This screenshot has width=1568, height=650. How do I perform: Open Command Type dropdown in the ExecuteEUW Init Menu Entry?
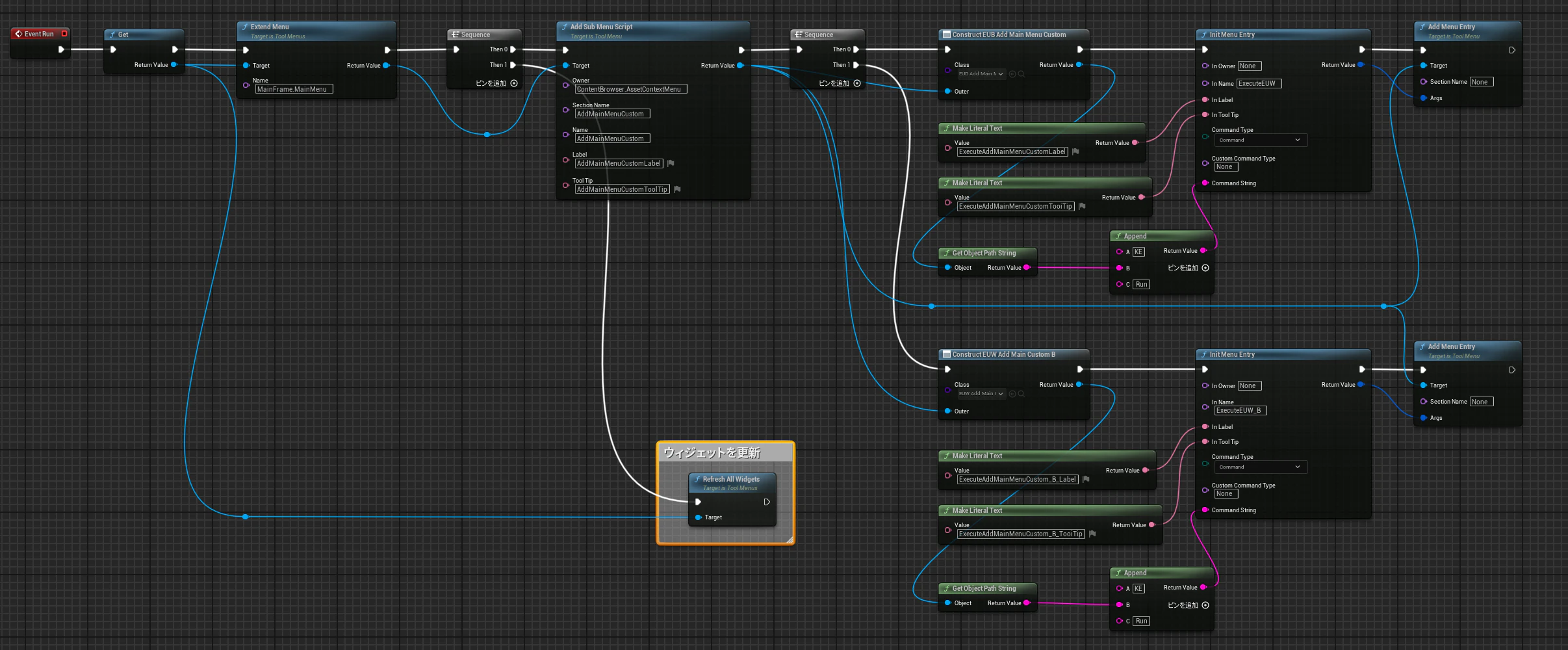1259,140
